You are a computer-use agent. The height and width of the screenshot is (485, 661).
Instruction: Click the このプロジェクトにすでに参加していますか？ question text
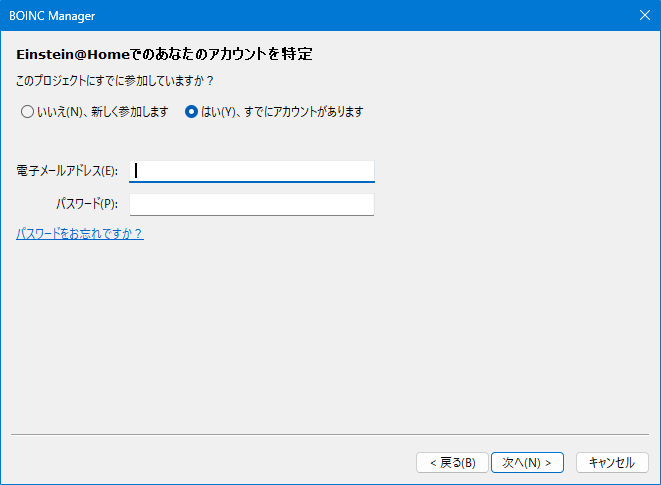tap(115, 81)
